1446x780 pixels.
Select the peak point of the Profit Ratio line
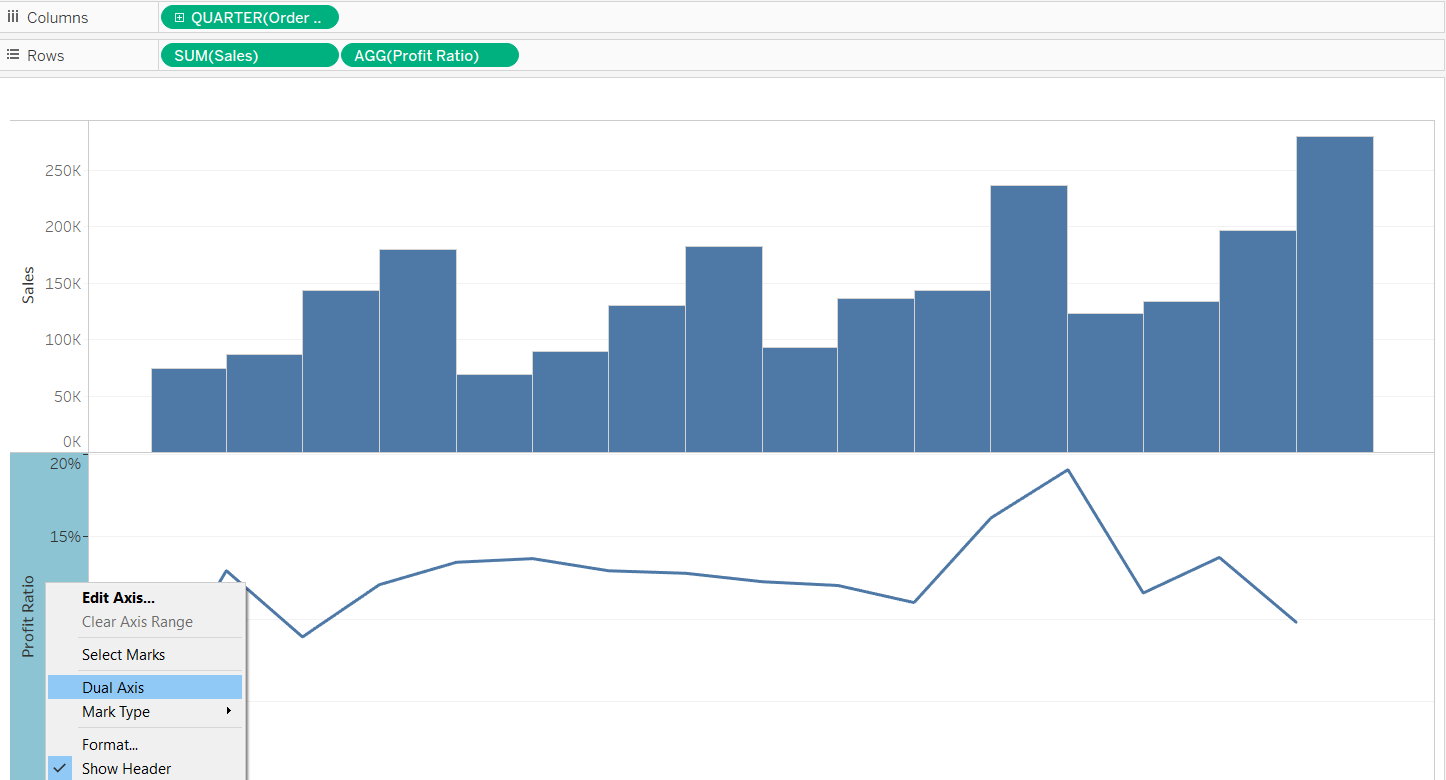[x=1068, y=470]
